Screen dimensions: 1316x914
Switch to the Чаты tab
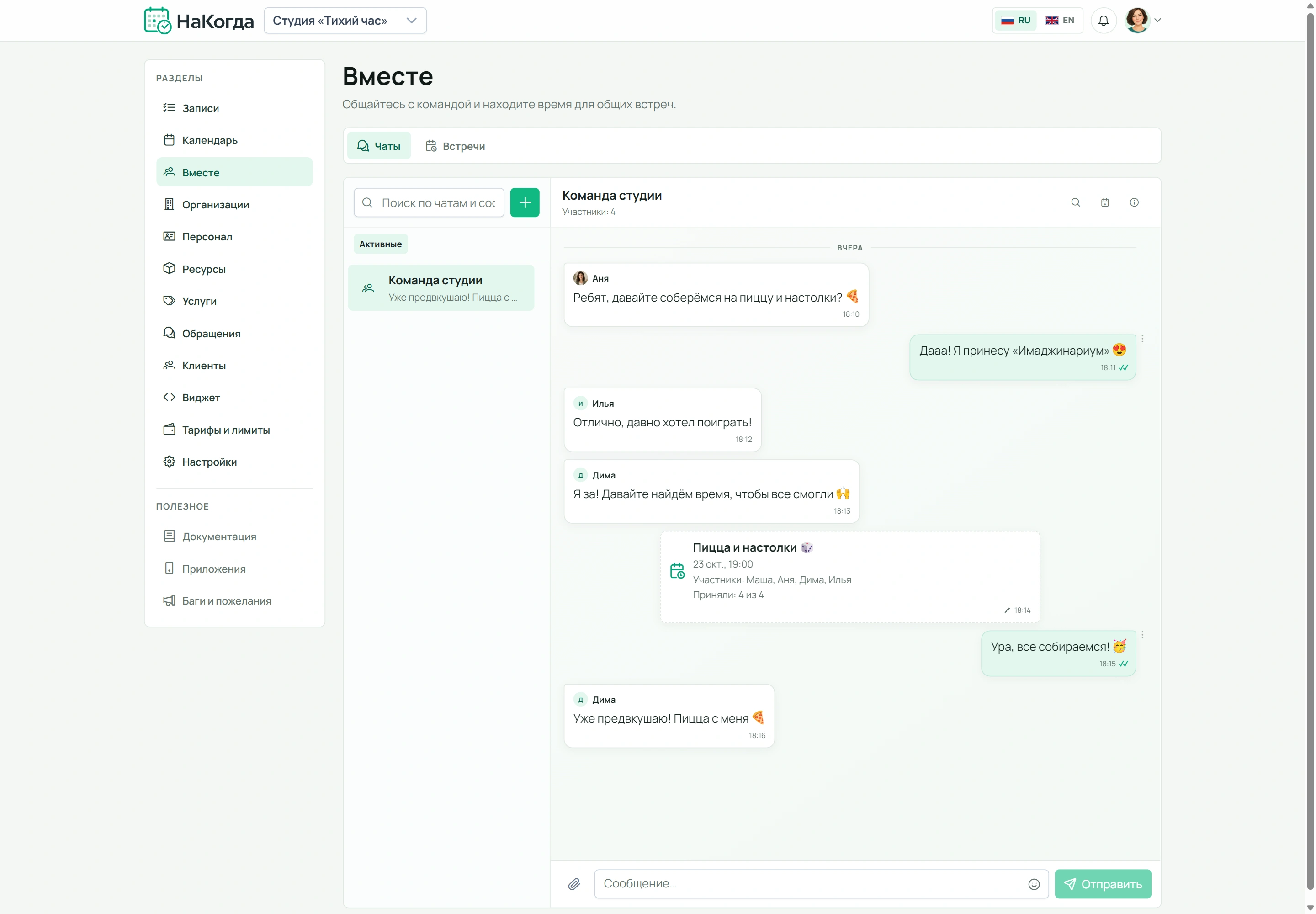pyautogui.click(x=378, y=146)
